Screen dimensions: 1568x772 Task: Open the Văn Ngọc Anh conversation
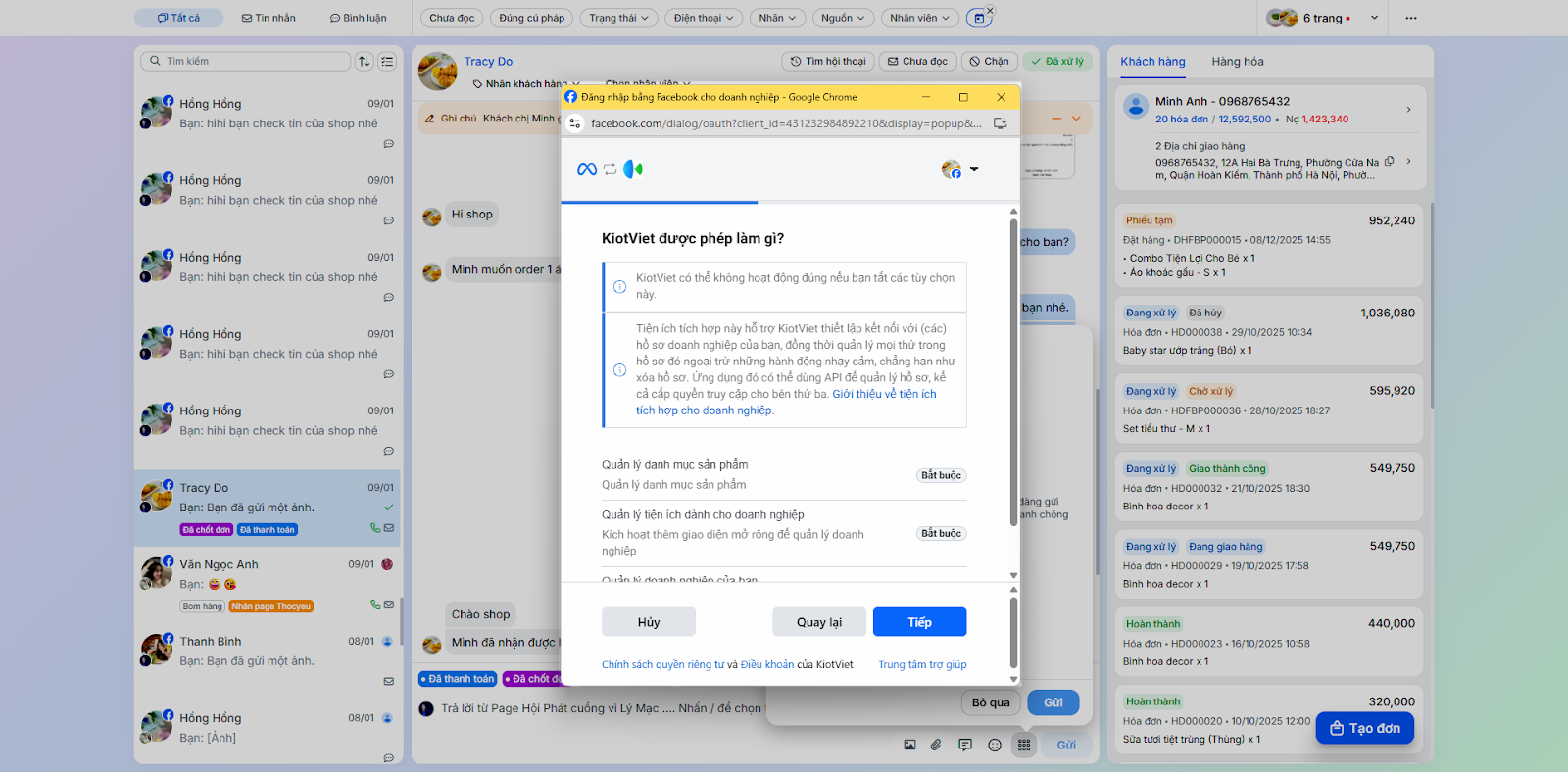coord(267,585)
